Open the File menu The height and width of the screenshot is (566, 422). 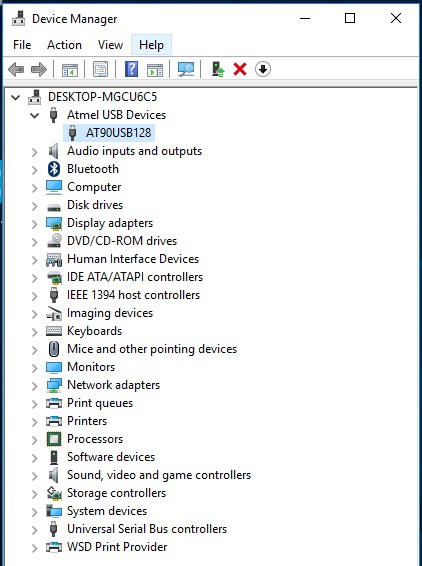[x=22, y=45]
